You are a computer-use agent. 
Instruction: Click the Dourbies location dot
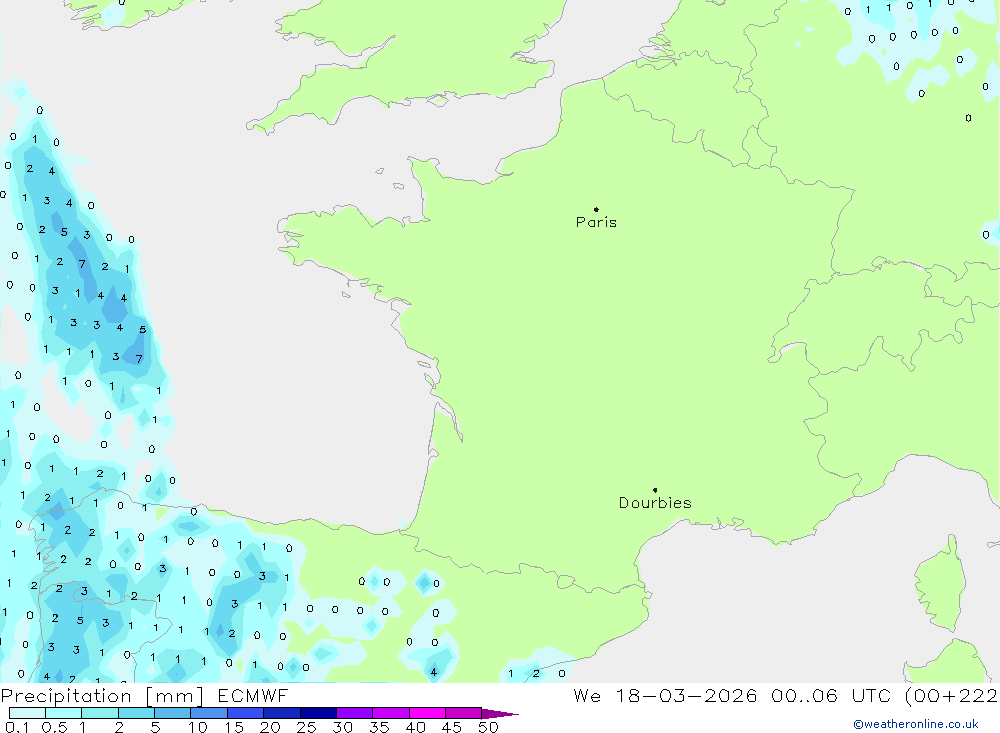655,490
